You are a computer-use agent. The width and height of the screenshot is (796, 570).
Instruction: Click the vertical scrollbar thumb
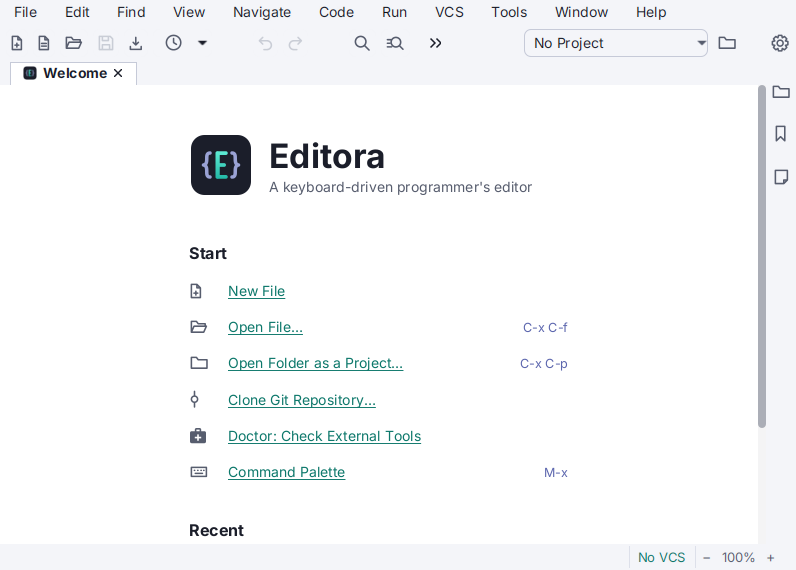click(x=761, y=256)
